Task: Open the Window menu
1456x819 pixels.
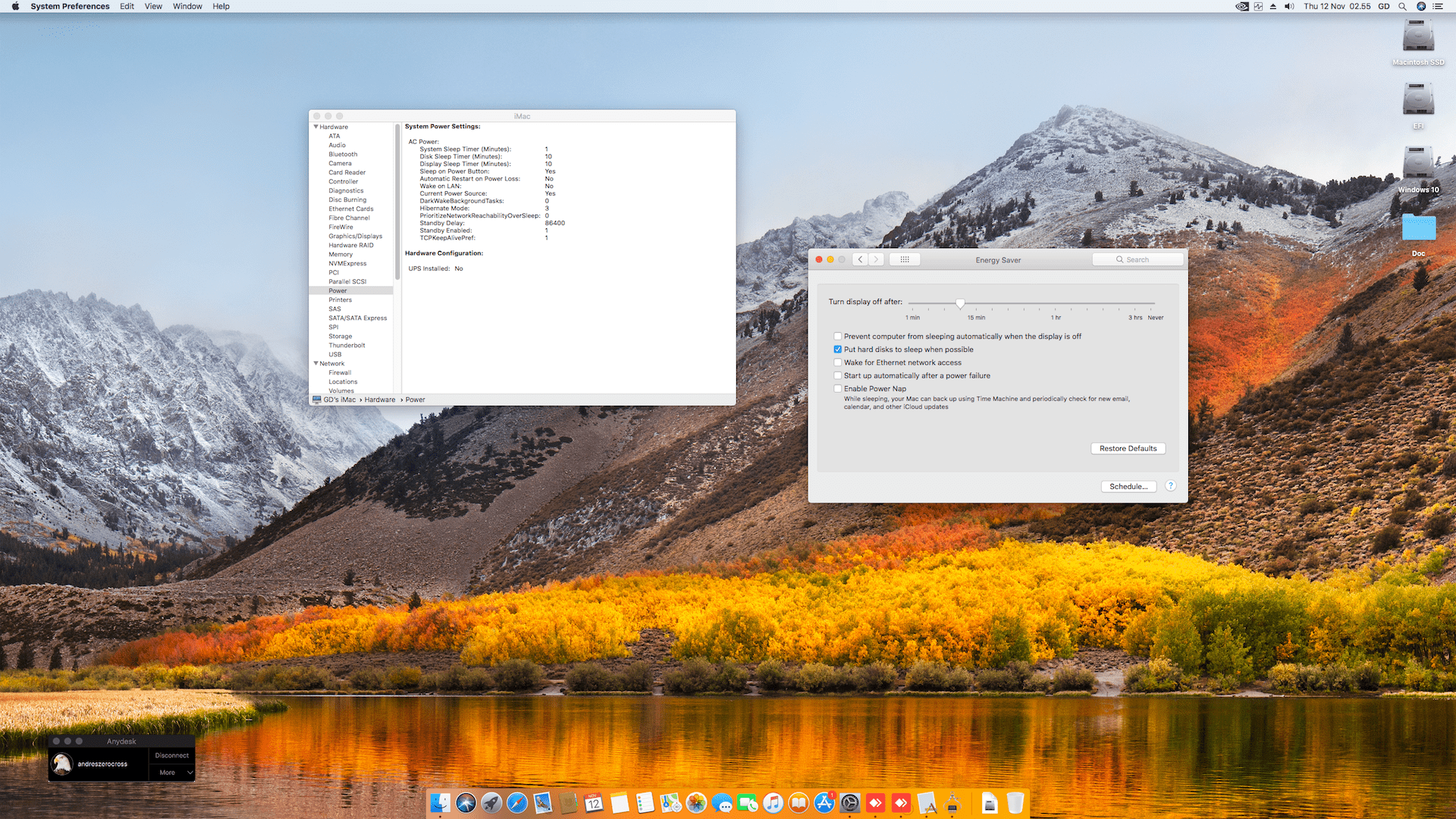Action: point(187,6)
